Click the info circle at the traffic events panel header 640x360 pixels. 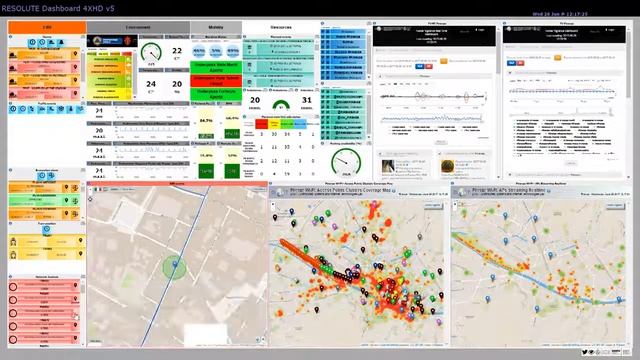[10, 104]
